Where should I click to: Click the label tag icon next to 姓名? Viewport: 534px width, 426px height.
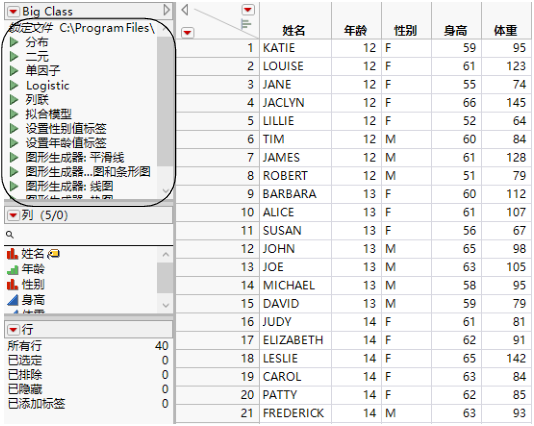(x=53, y=254)
